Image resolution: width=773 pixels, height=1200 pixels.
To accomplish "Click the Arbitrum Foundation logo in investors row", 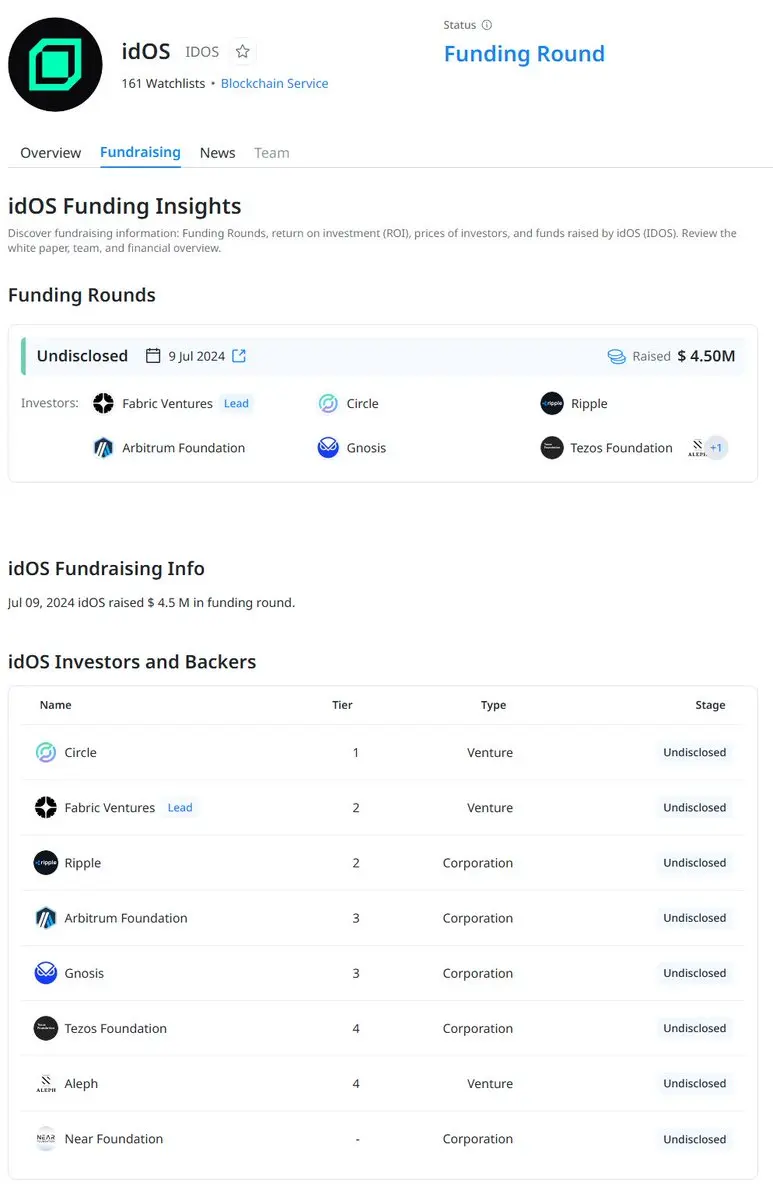I will coord(103,448).
